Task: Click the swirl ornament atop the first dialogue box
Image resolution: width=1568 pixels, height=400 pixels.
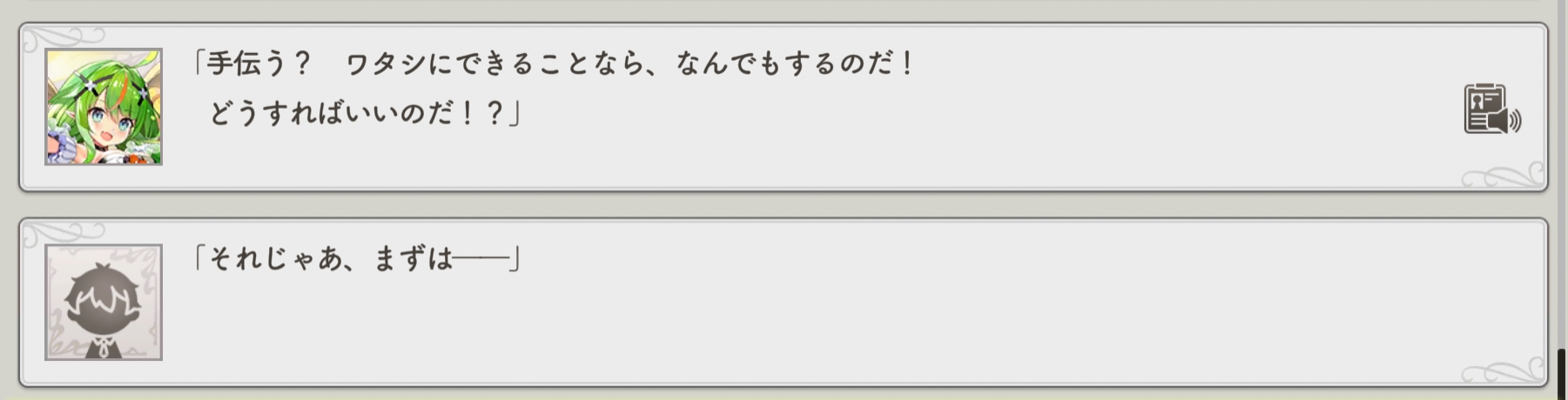Action: tap(63, 37)
